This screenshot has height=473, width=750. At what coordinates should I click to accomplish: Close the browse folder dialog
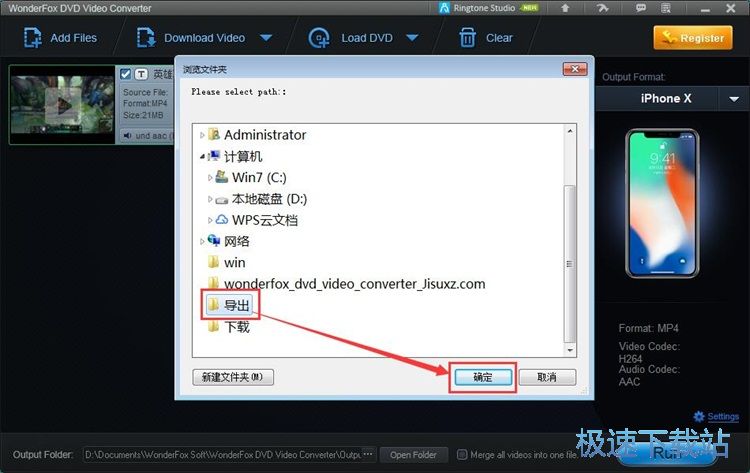[575, 69]
